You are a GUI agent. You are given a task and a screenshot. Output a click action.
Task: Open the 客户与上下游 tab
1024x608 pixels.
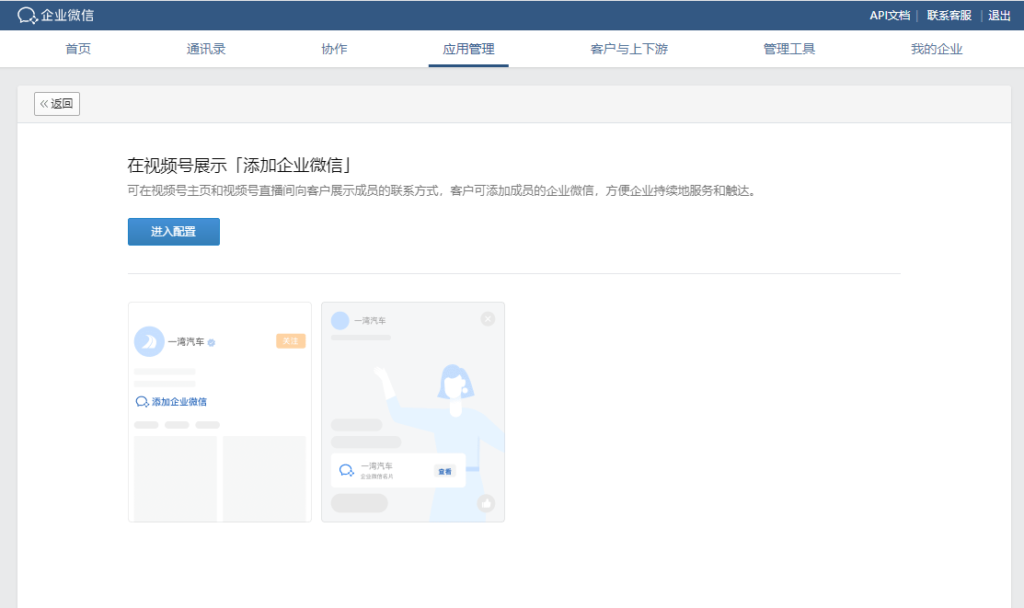click(x=629, y=49)
